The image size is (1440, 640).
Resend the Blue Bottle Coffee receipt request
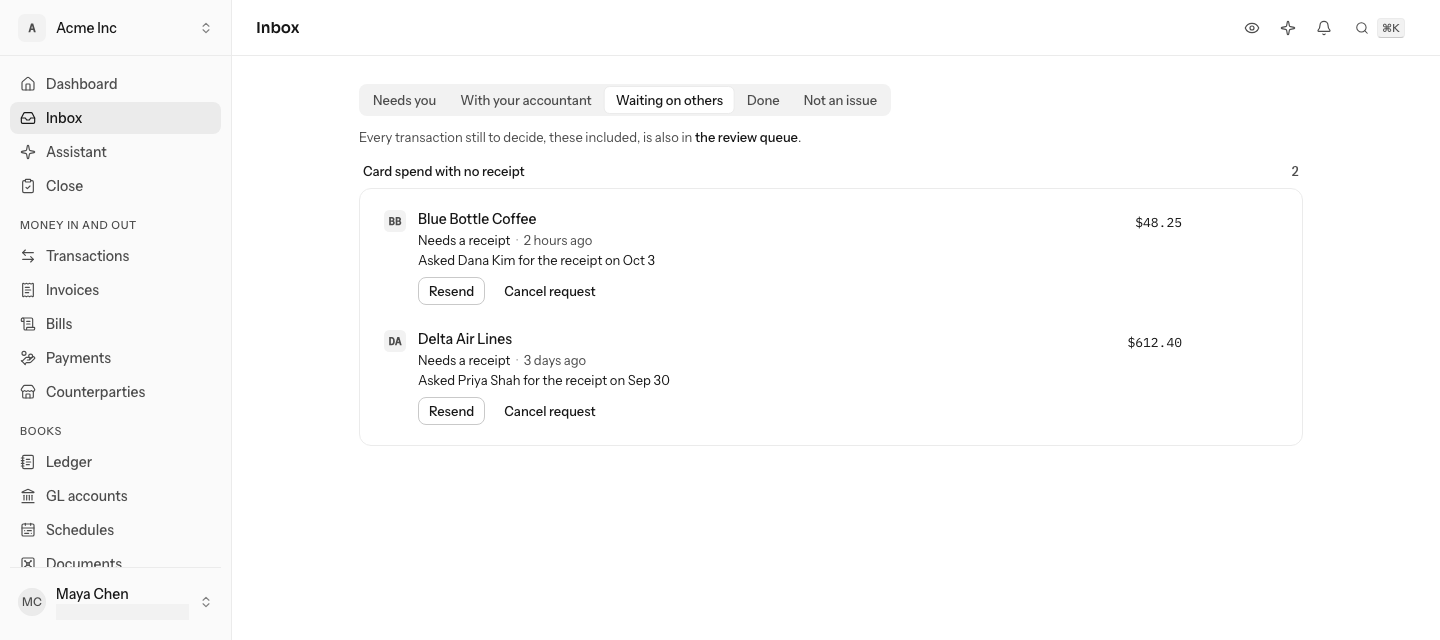pyautogui.click(x=451, y=291)
